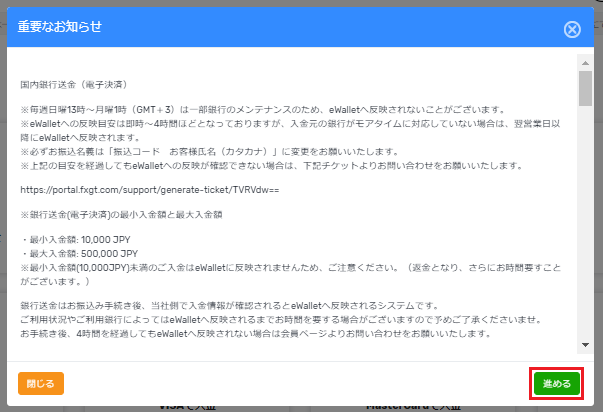Click the scrollbar down arrow
603x412 pixels.
pos(584,345)
